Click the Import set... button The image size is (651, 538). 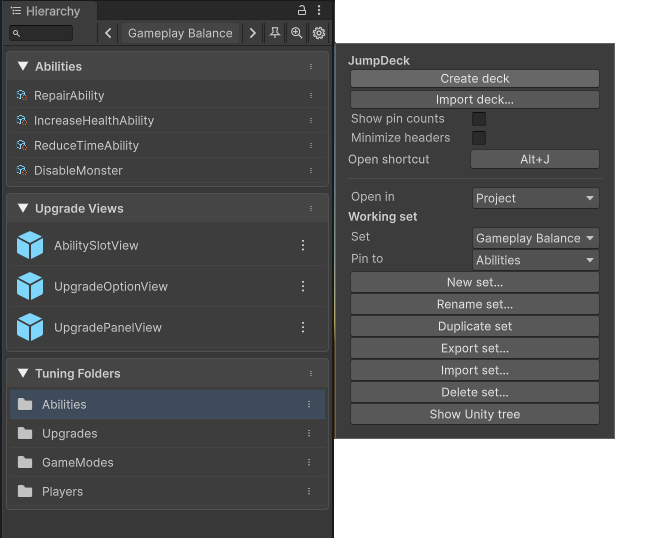click(475, 370)
